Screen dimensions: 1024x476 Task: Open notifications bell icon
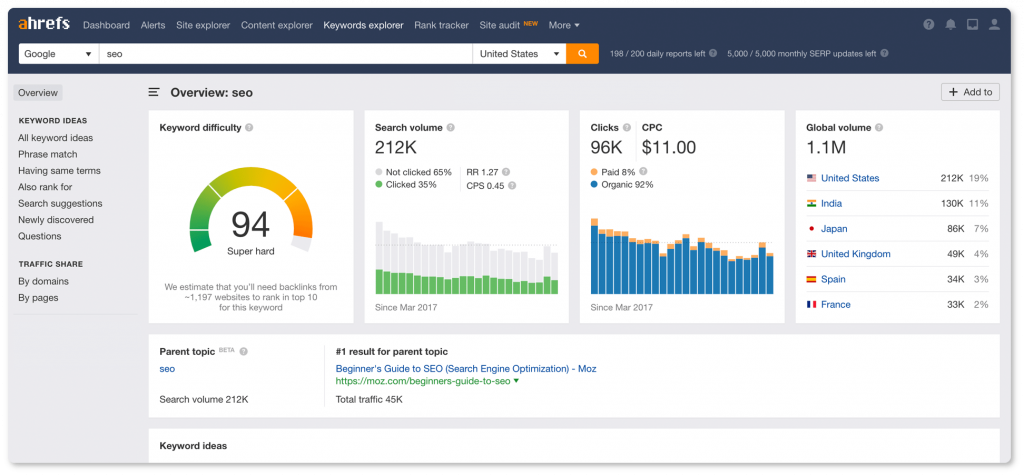[951, 25]
